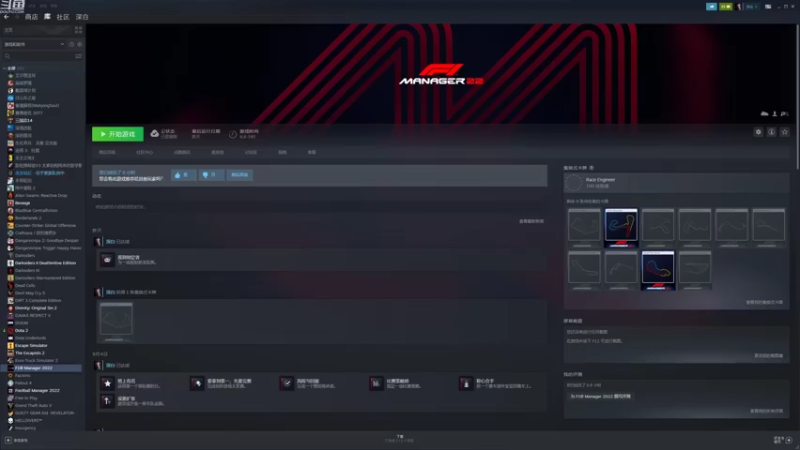Image resolution: width=800 pixels, height=450 pixels.
Task: Click the second colored track trading card
Action: (x=658, y=270)
